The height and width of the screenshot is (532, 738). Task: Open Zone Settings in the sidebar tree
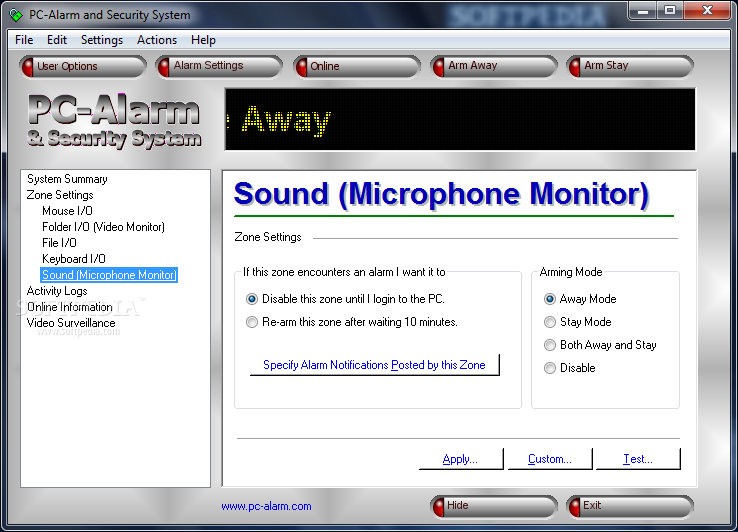(60, 195)
